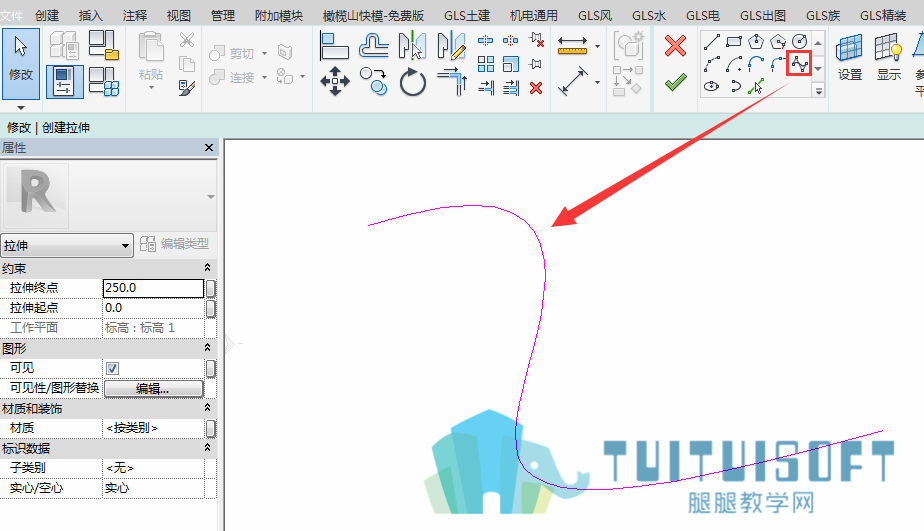Image resolution: width=924 pixels, height=531 pixels.
Task: Expand the draw gallery more button
Action: tap(819, 91)
